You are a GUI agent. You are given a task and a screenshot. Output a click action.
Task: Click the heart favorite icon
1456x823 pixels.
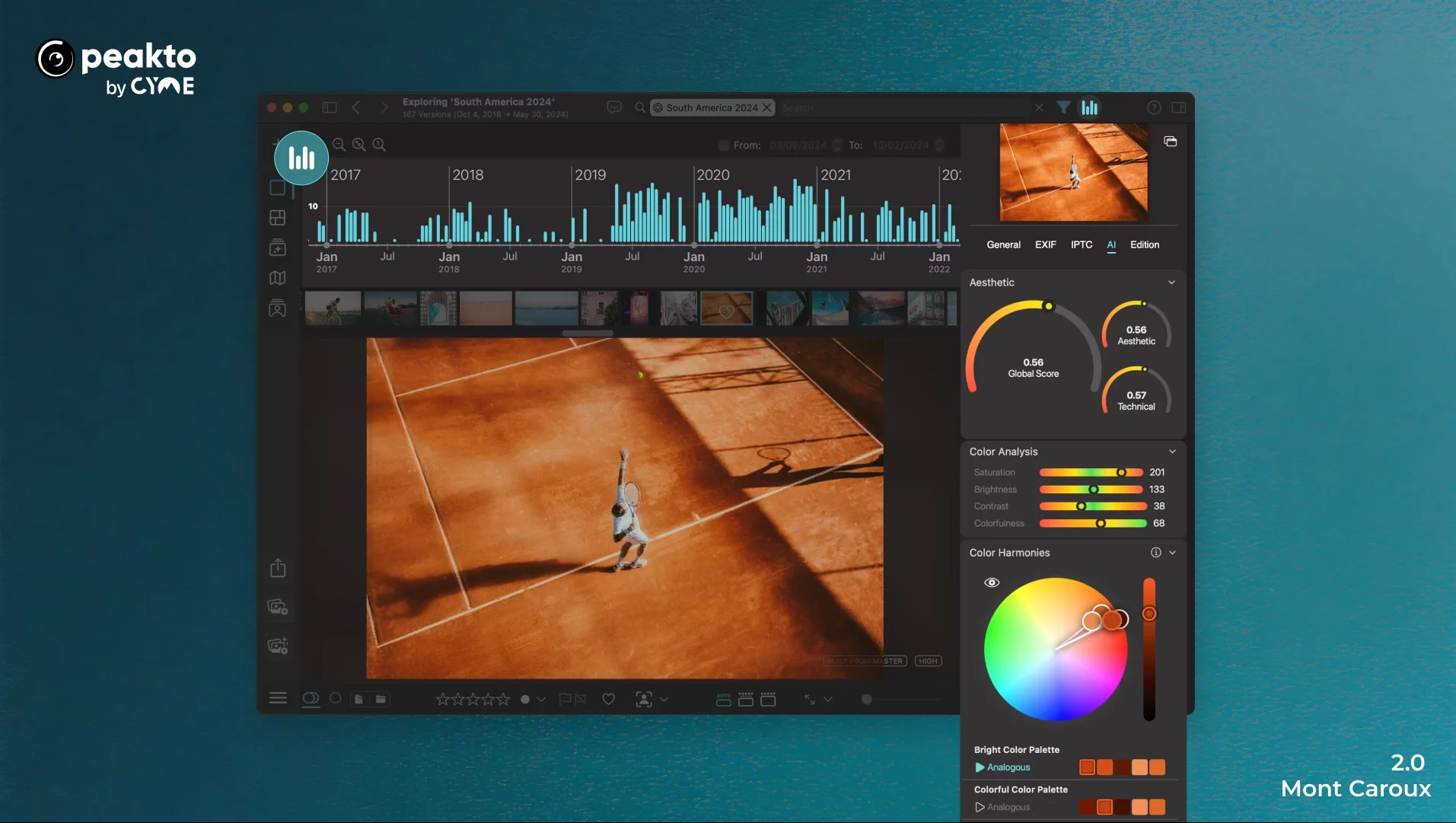coord(608,699)
